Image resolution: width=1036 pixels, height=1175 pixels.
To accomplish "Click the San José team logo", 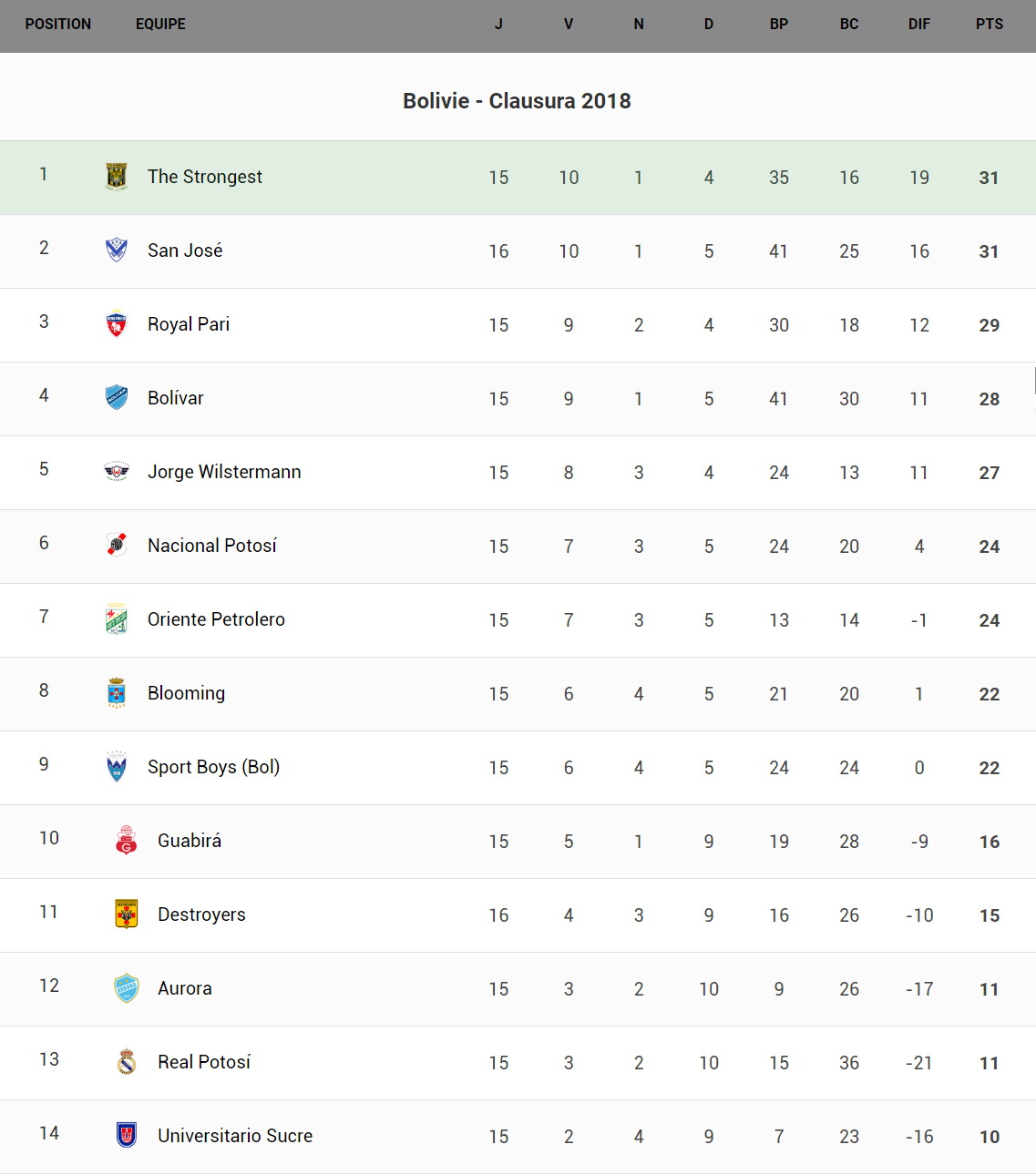I will coord(117,250).
